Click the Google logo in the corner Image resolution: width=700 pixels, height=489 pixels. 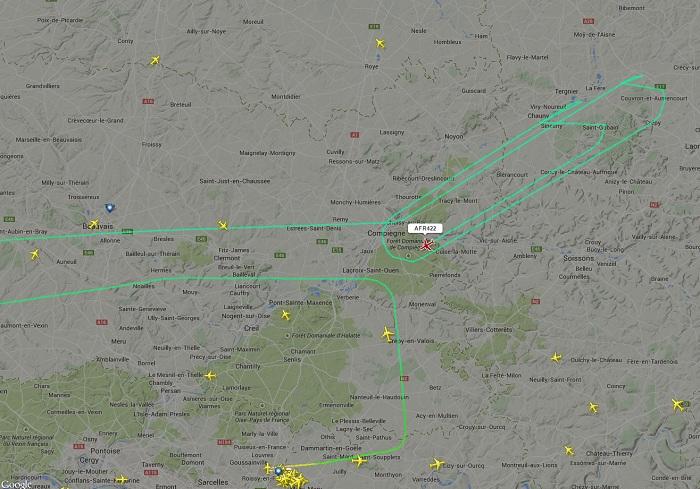(x=17, y=484)
